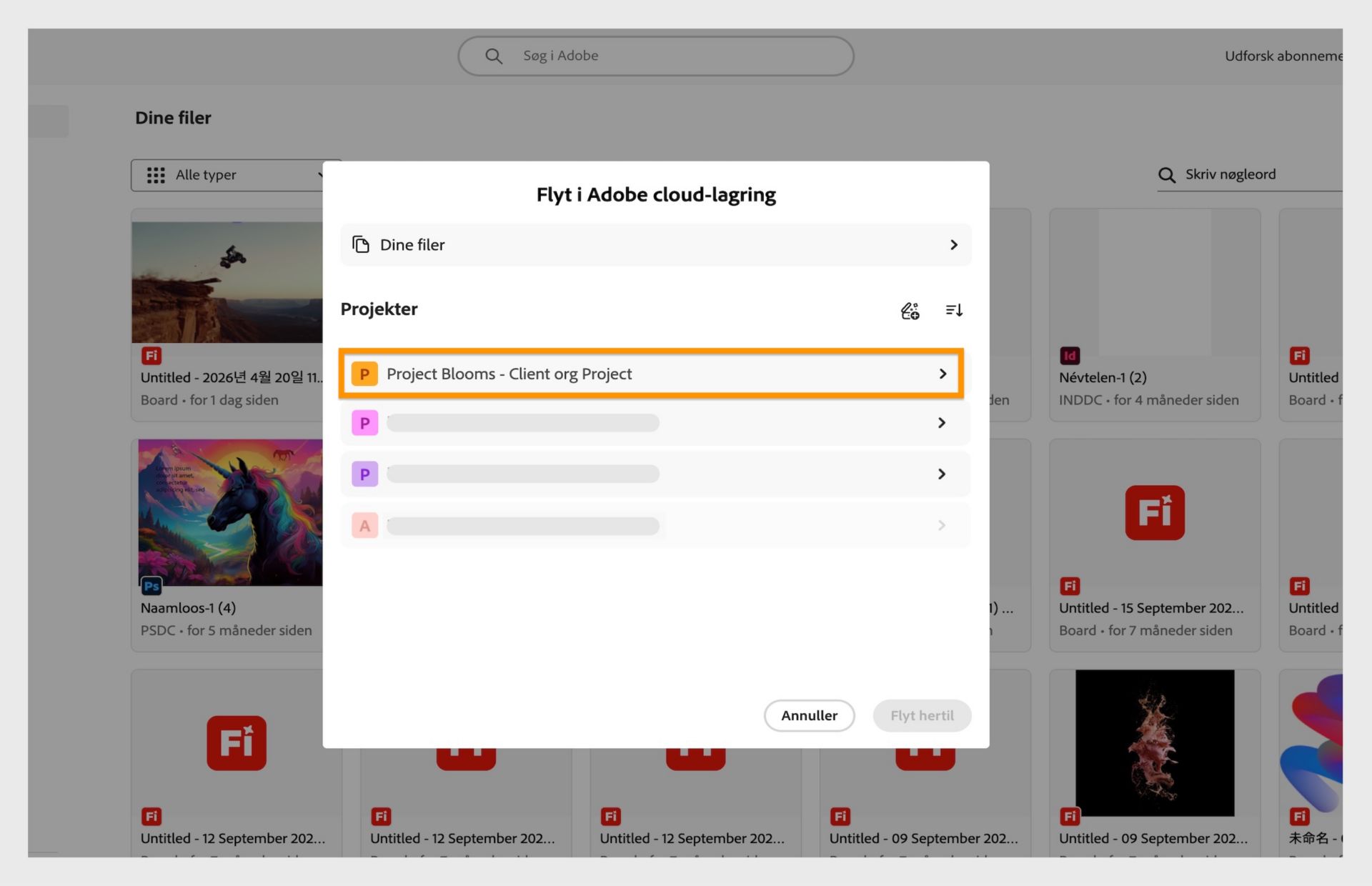Click the text INDDC • for 4 måneder siden
This screenshot has height=886, width=1372.
point(1148,400)
